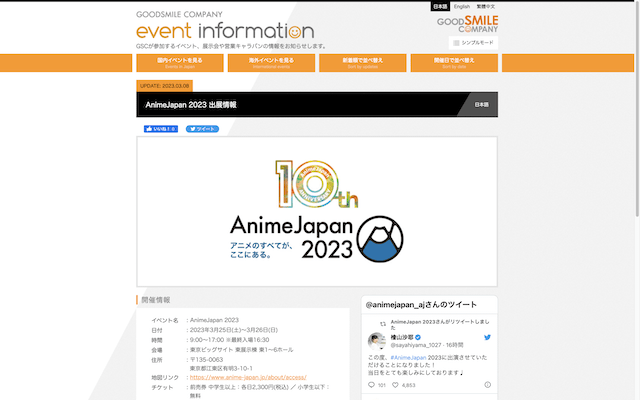Viewport: 640px width, 400px height.
Task: Click the event name AnimeJapan 2023 text
Action: pyautogui.click(x=214, y=320)
